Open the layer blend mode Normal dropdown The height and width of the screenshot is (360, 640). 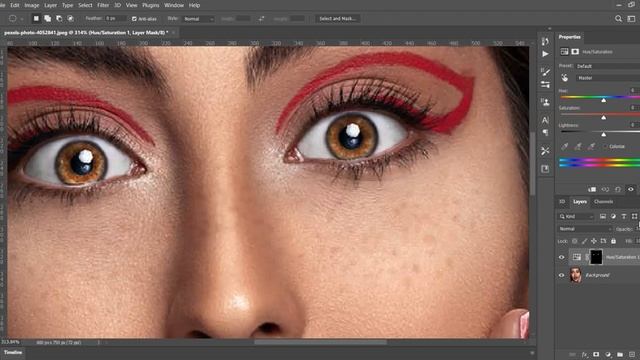[584, 229]
